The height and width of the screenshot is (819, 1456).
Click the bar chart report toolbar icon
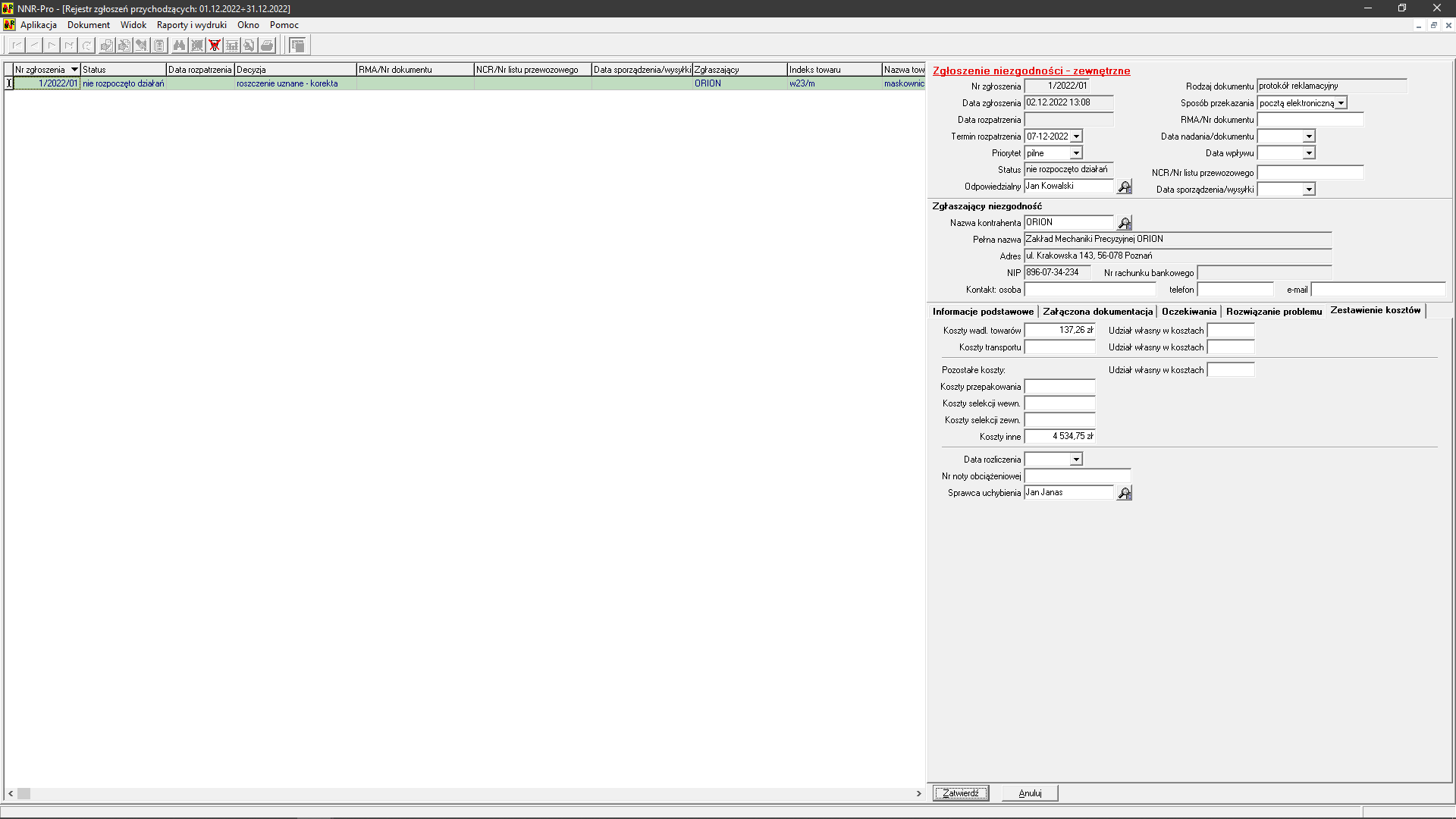[x=232, y=45]
